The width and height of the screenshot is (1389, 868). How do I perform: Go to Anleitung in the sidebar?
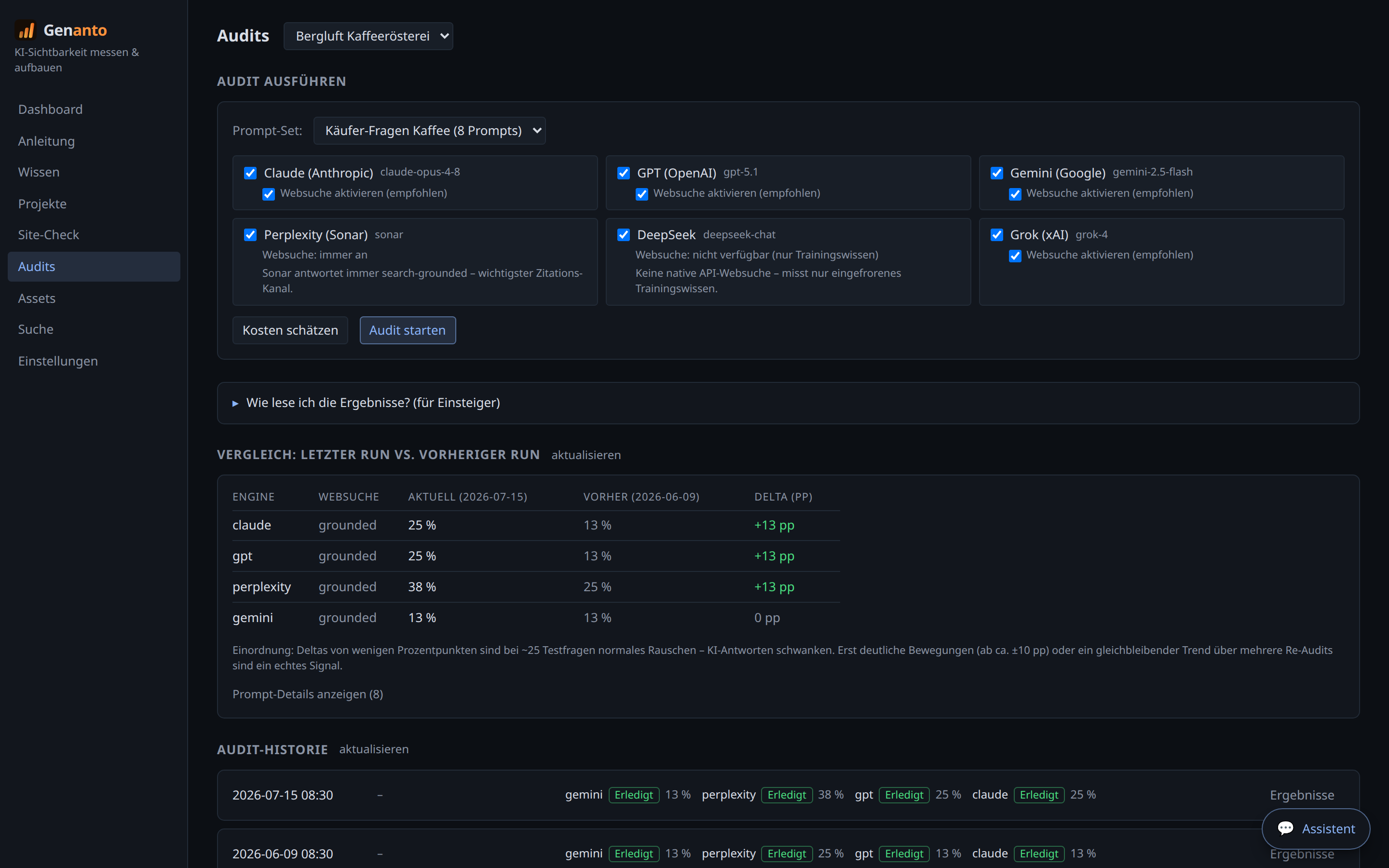[94, 141]
